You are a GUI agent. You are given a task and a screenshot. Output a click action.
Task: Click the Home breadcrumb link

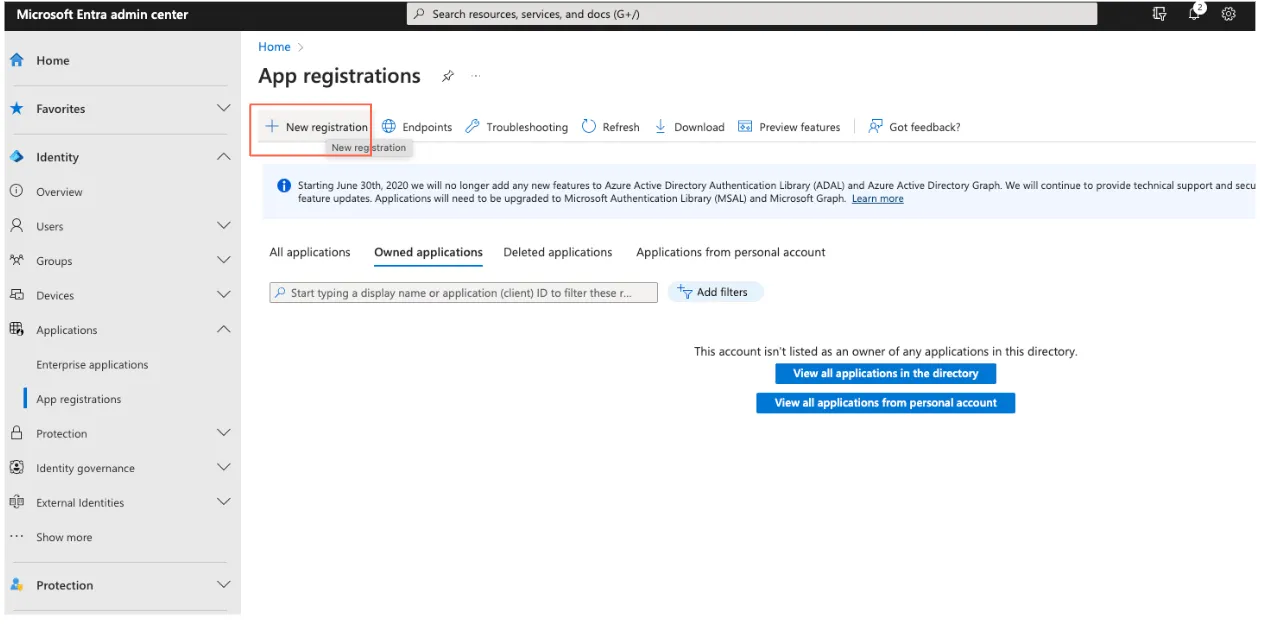point(274,47)
